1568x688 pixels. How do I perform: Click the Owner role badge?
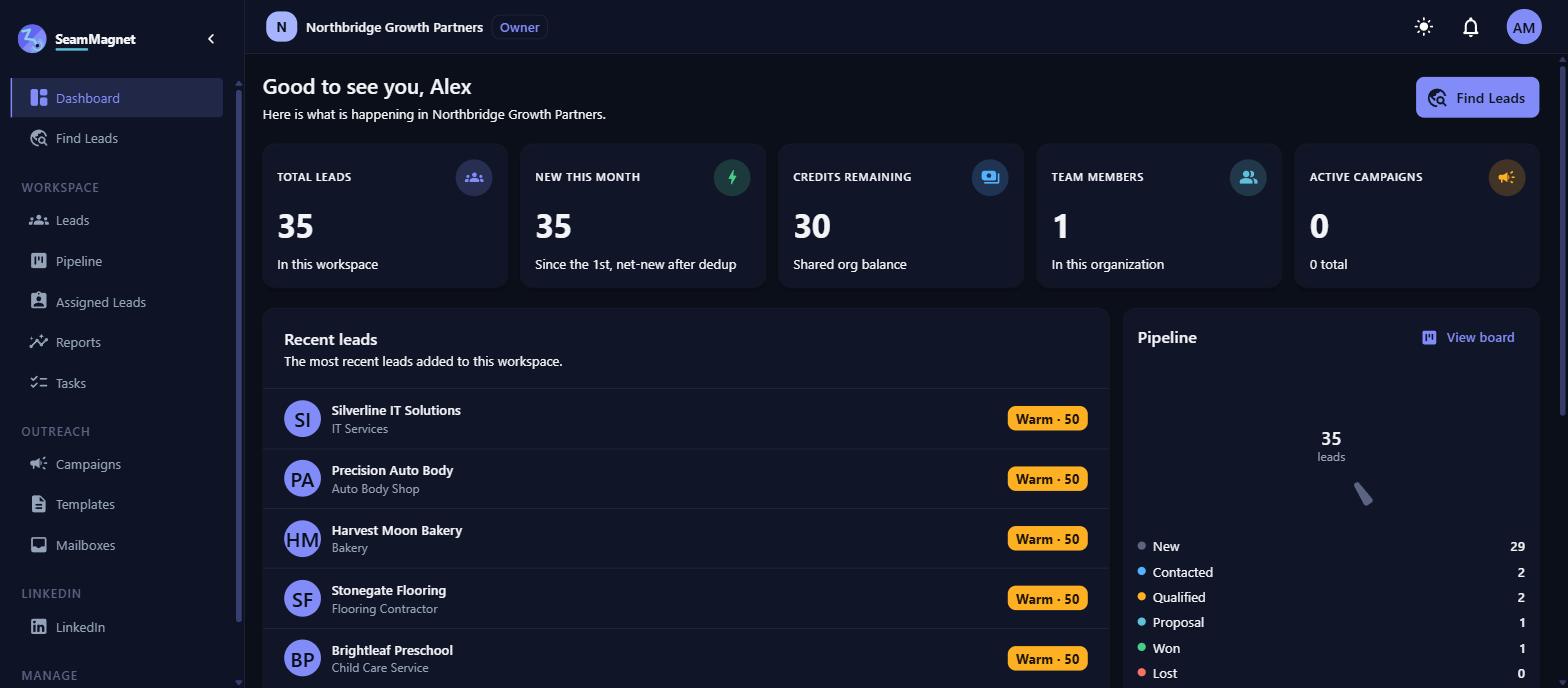click(x=519, y=27)
